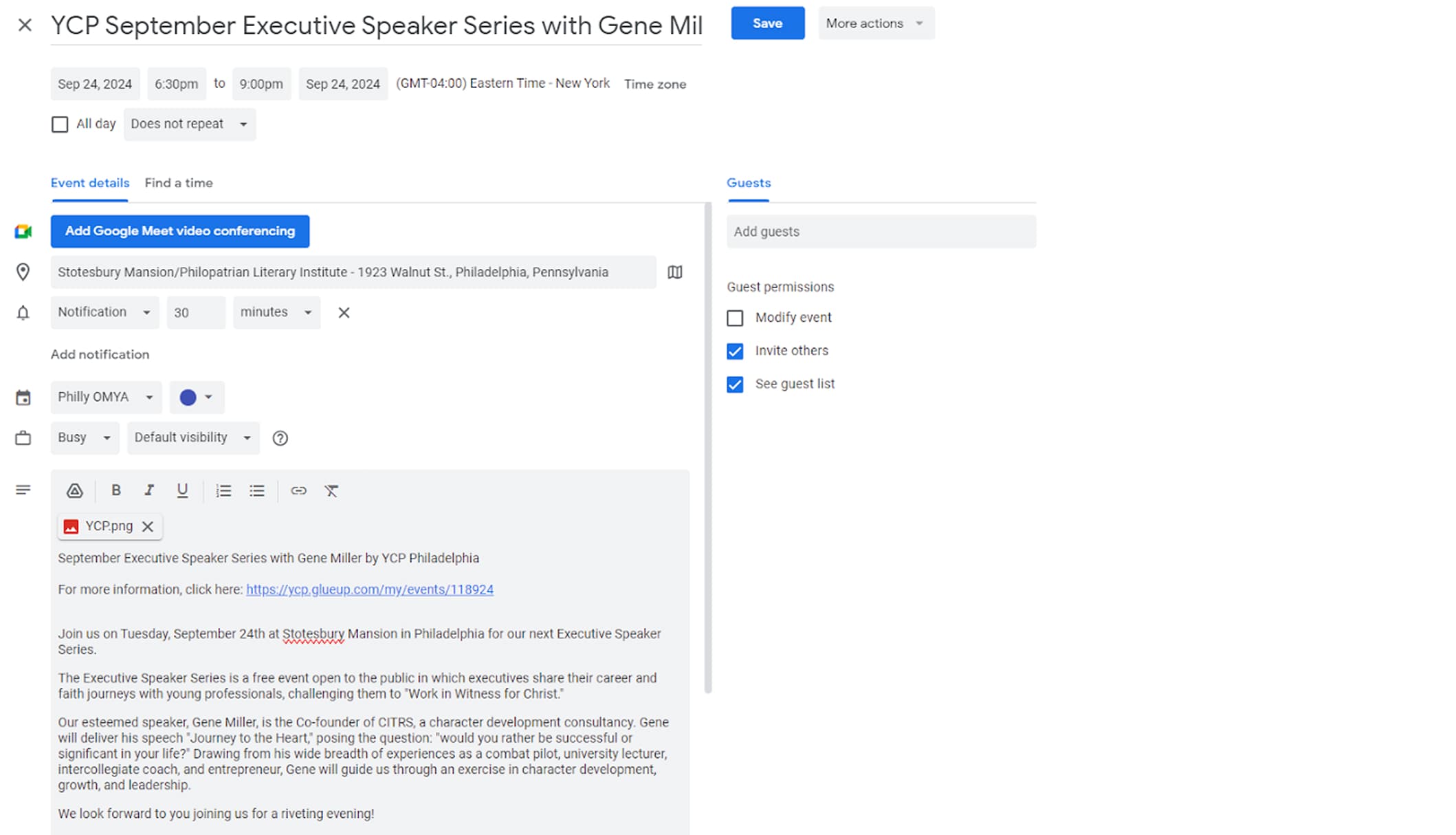Preview location in Maps
Viewport: 1456px width, 835px height.
click(675, 272)
